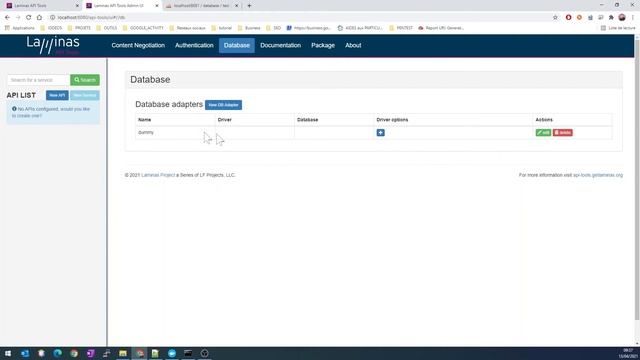The width and height of the screenshot is (640, 360).
Task: Open the blue circular app in taskbar
Action: pyautogui.click(x=172, y=353)
